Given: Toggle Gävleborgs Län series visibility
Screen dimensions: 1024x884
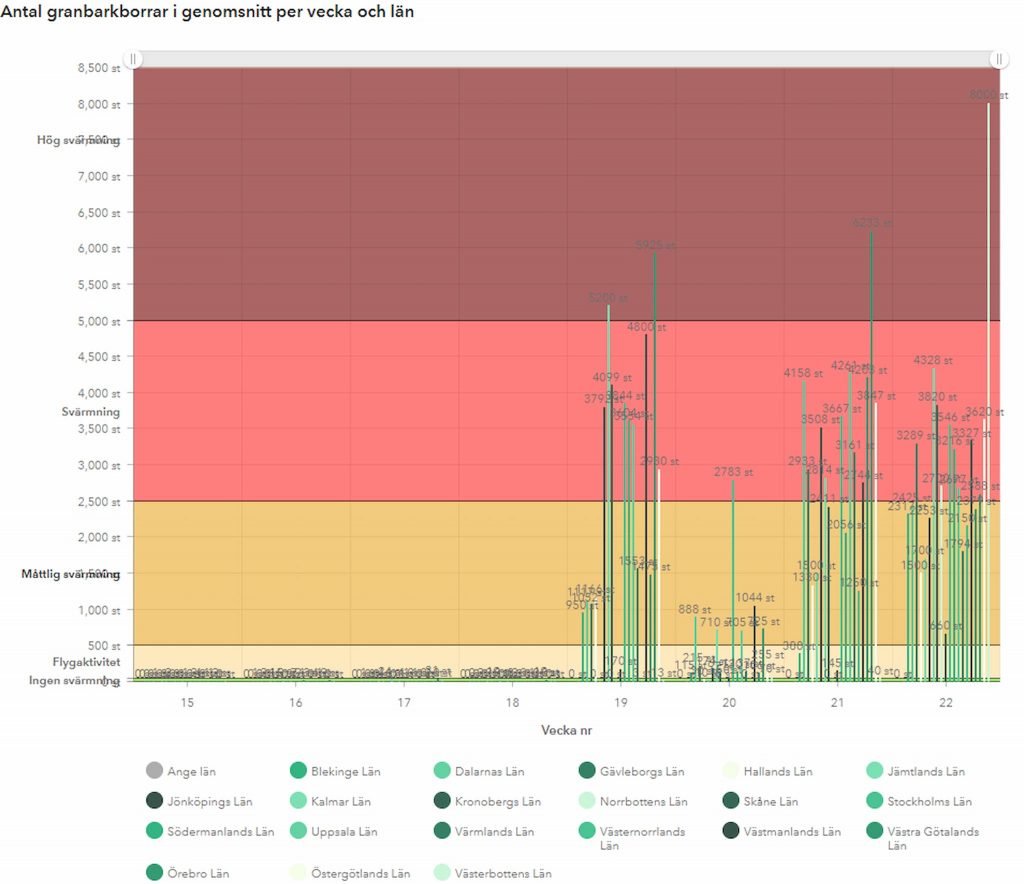Looking at the screenshot, I should [x=642, y=771].
